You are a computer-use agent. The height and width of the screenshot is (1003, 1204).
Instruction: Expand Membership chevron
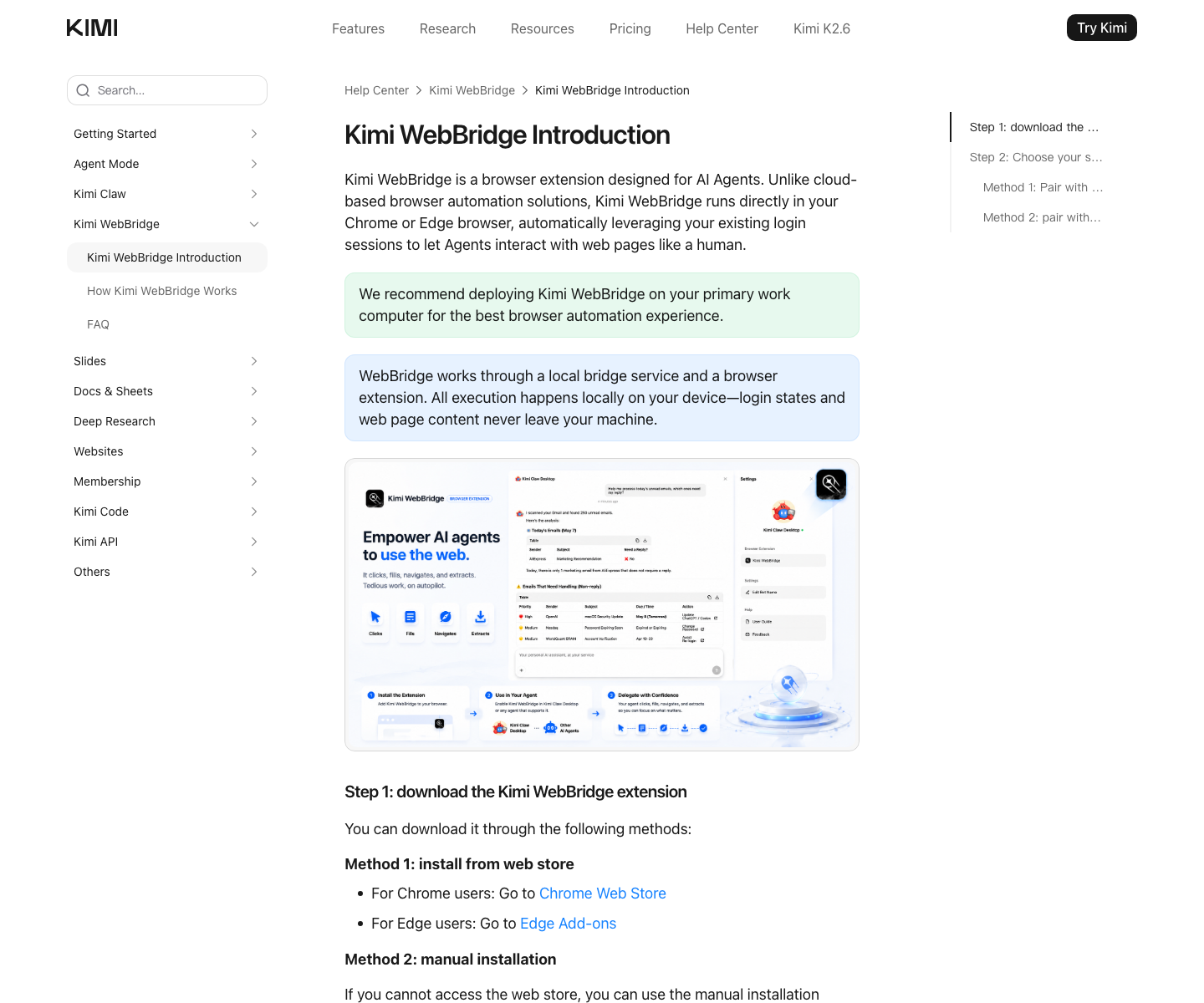tap(254, 481)
